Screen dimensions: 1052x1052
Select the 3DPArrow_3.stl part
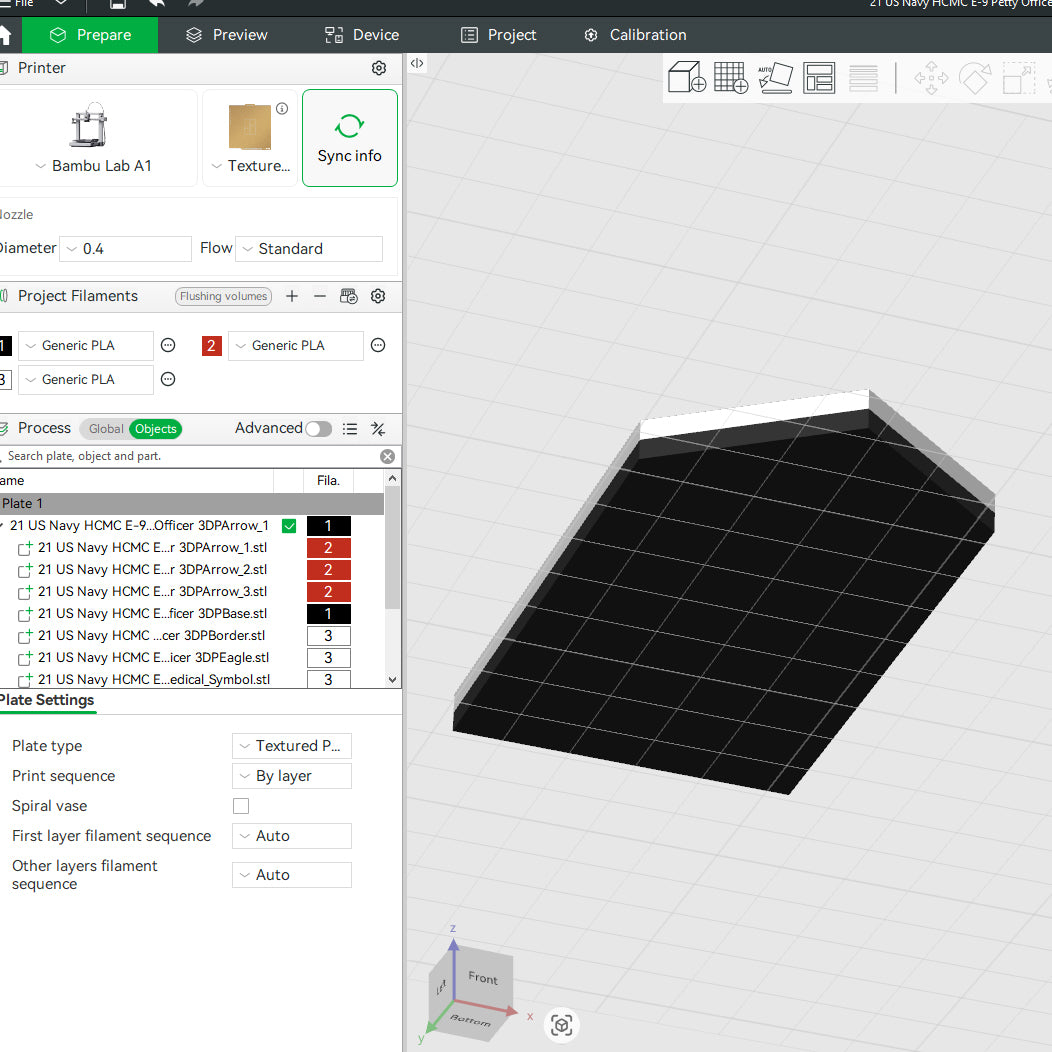152,592
